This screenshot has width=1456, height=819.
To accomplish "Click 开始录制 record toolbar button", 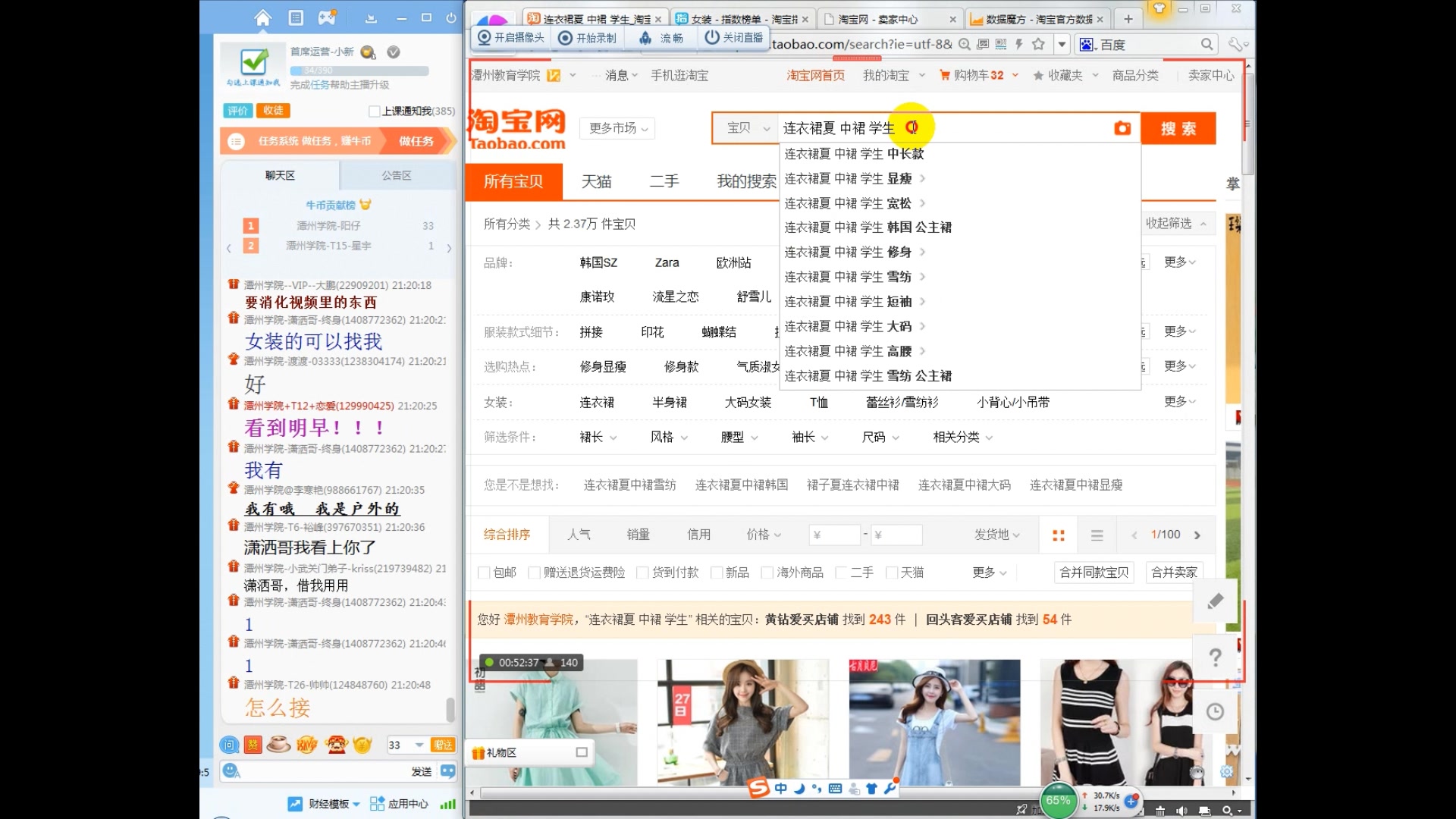I will [588, 37].
